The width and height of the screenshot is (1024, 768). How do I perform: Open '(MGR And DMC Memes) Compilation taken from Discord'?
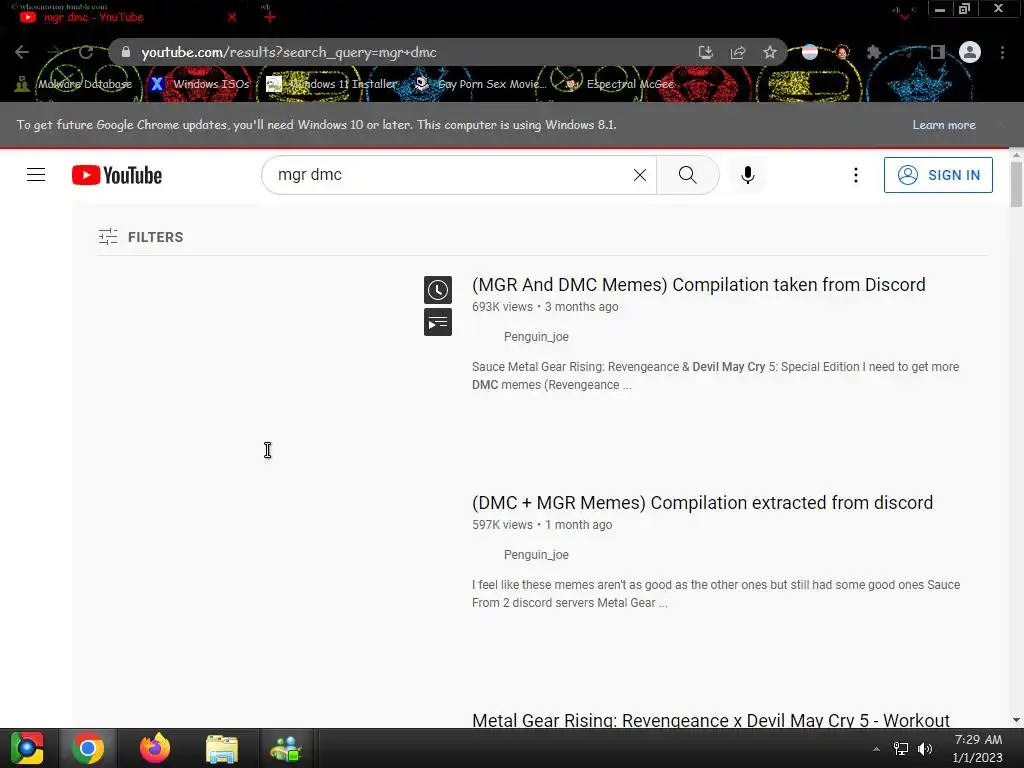699,285
